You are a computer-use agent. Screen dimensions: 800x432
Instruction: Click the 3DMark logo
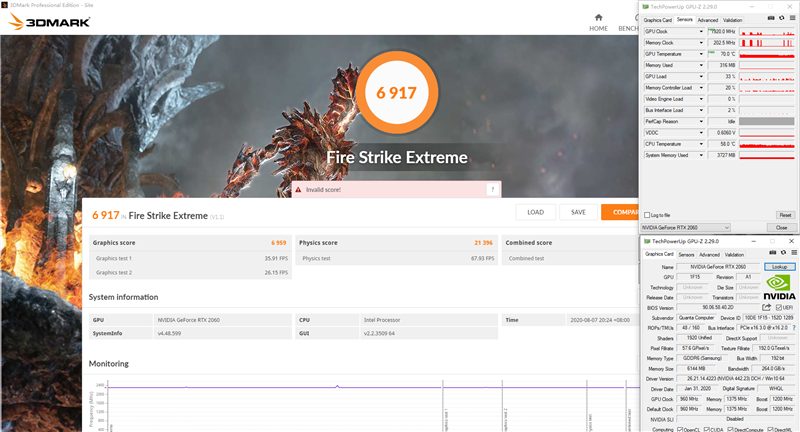(49, 21)
